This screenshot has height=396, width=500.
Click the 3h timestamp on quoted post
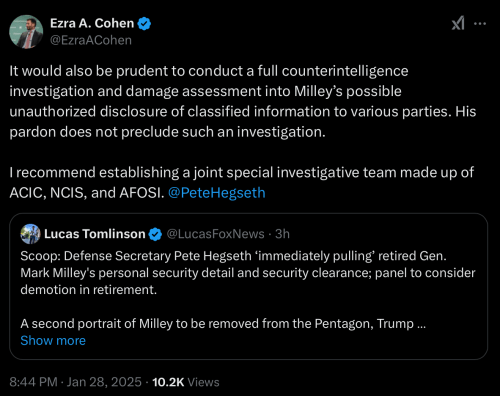[x=282, y=234]
